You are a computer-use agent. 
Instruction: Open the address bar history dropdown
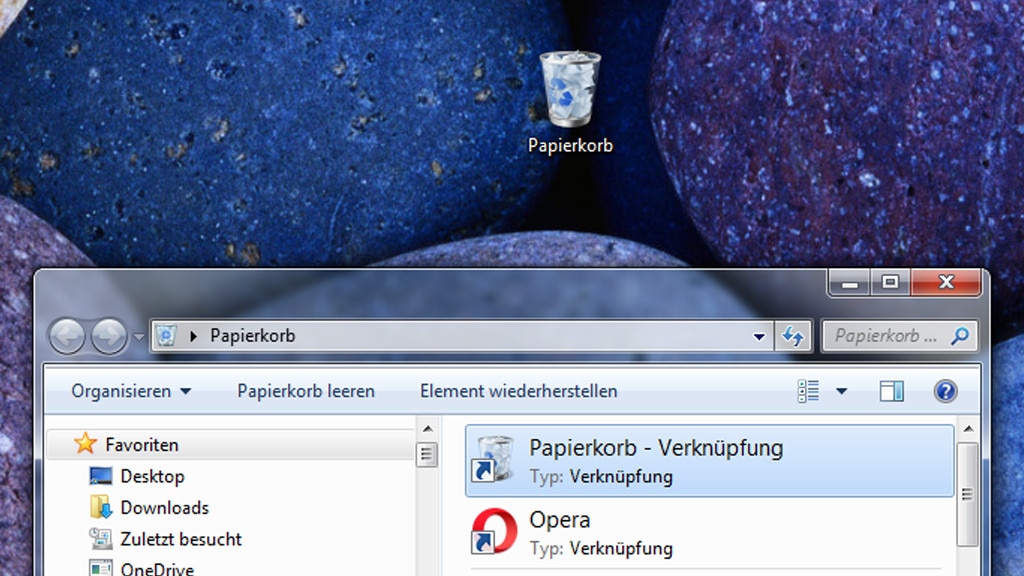(759, 337)
